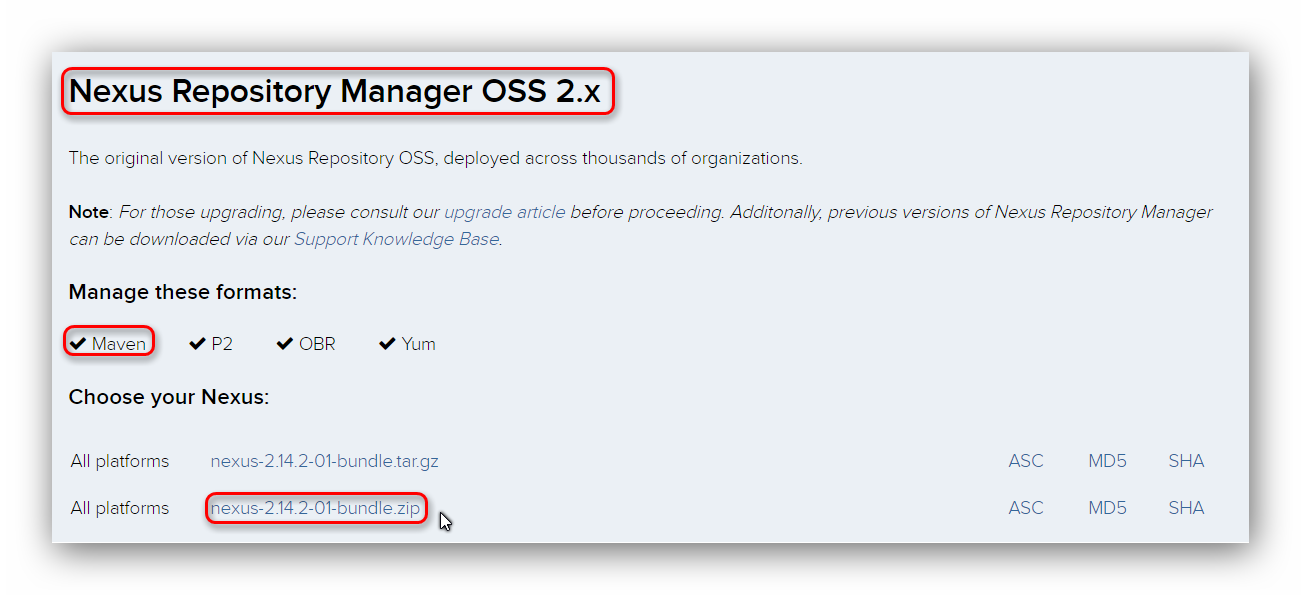Click the Manage these formats heading
Screen dimensions: 1301x595
183,292
